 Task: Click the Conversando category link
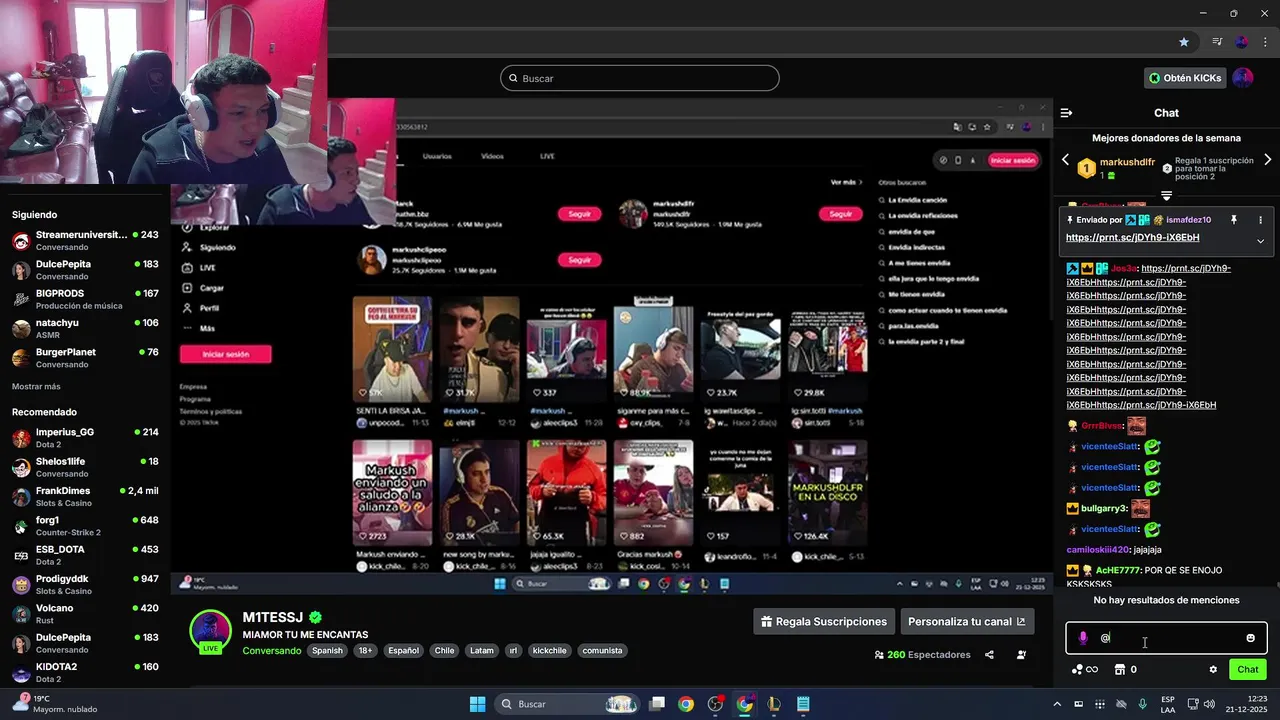point(271,651)
